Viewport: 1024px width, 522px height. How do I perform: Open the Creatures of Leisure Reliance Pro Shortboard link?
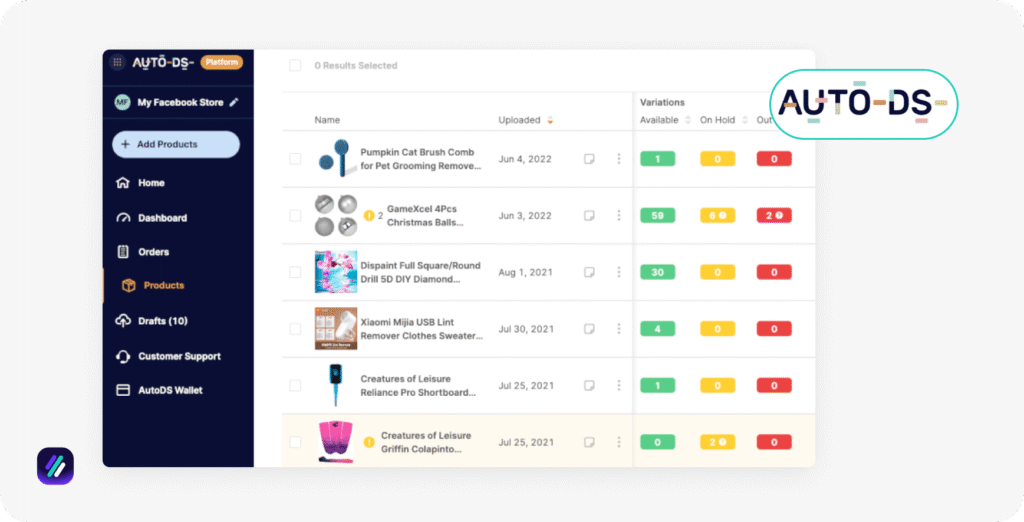click(x=418, y=386)
